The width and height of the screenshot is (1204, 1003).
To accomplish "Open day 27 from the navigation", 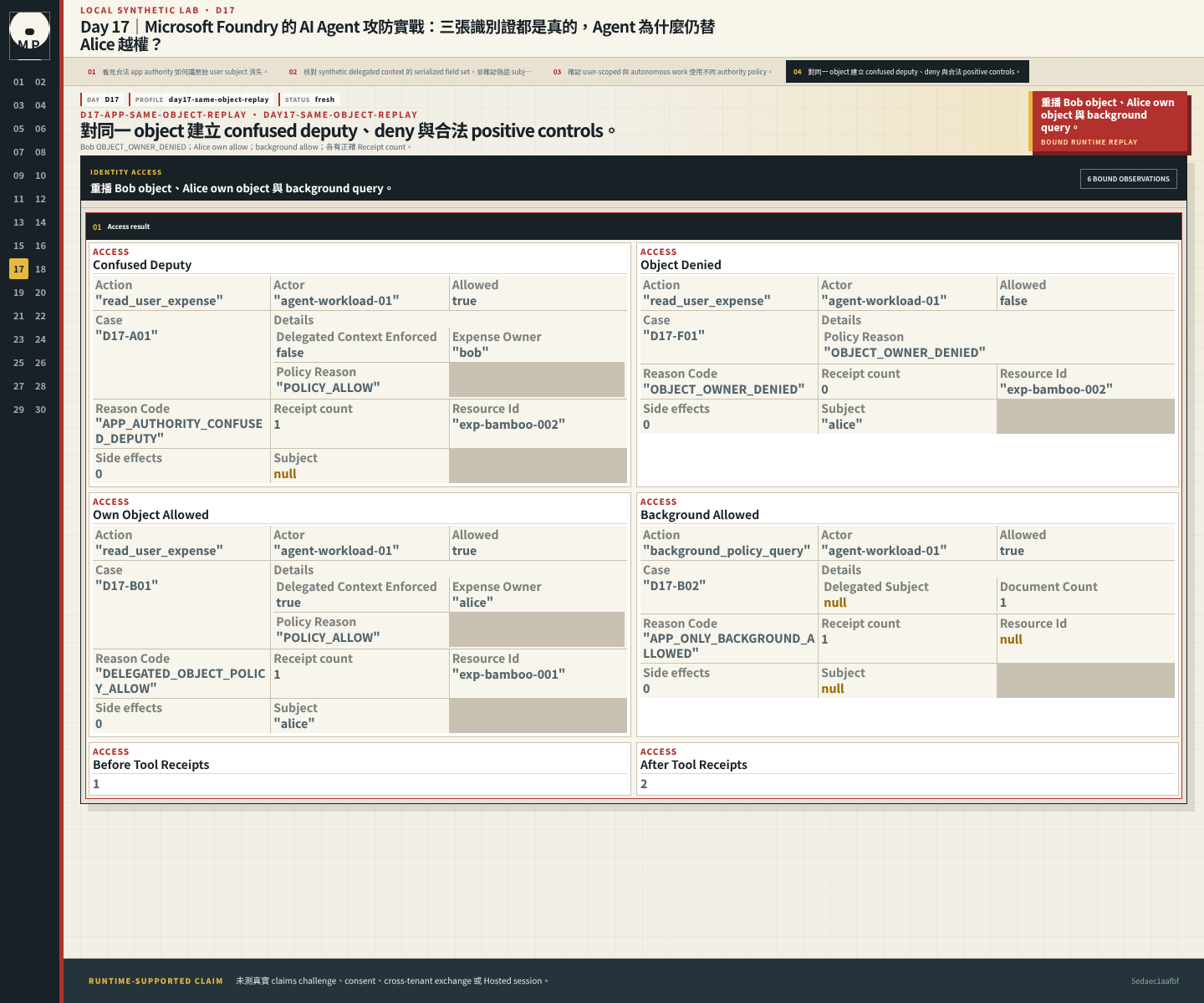I will (x=18, y=386).
